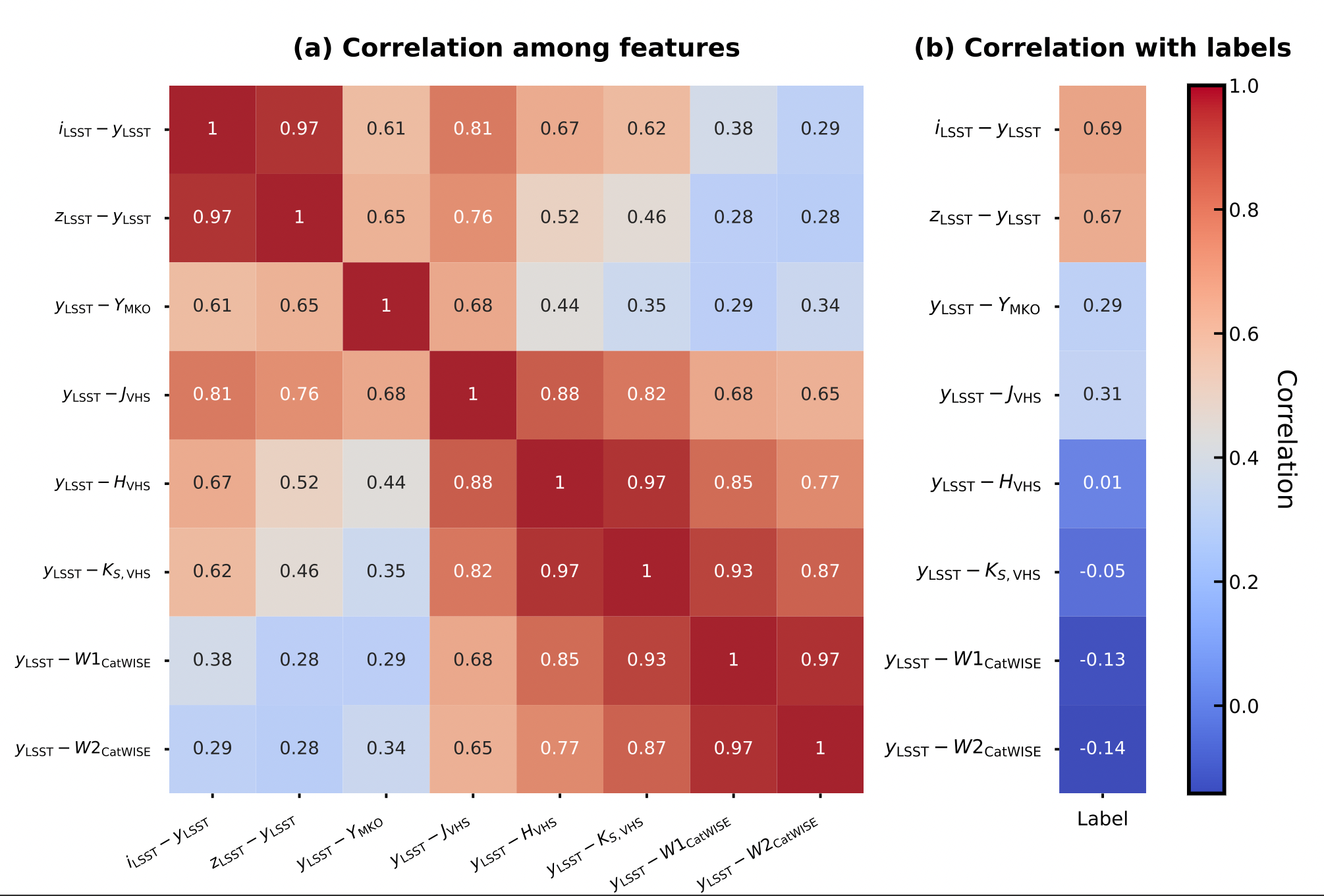
Task: Click the 0.31 cell in the Label column
Action: pyautogui.click(x=1102, y=395)
